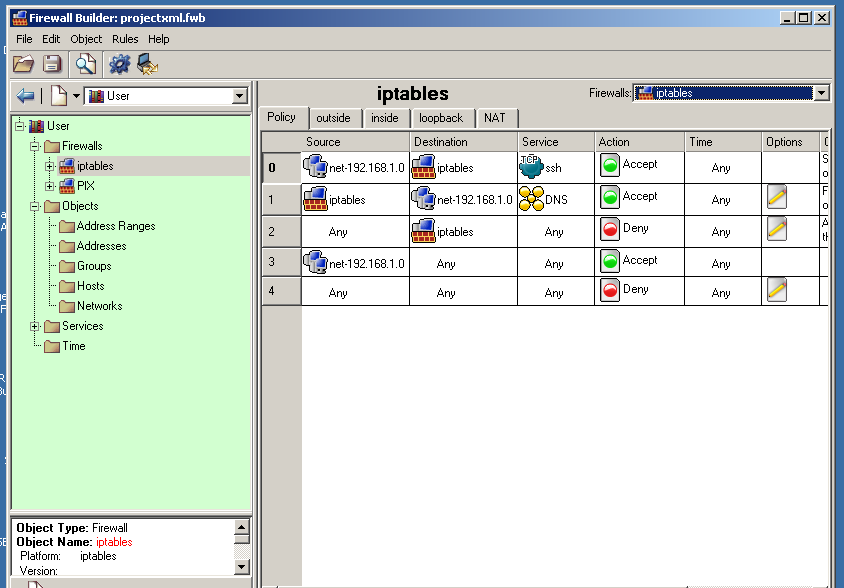The image size is (844, 588).
Task: Click the Find object magnifier icon
Action: (86, 64)
